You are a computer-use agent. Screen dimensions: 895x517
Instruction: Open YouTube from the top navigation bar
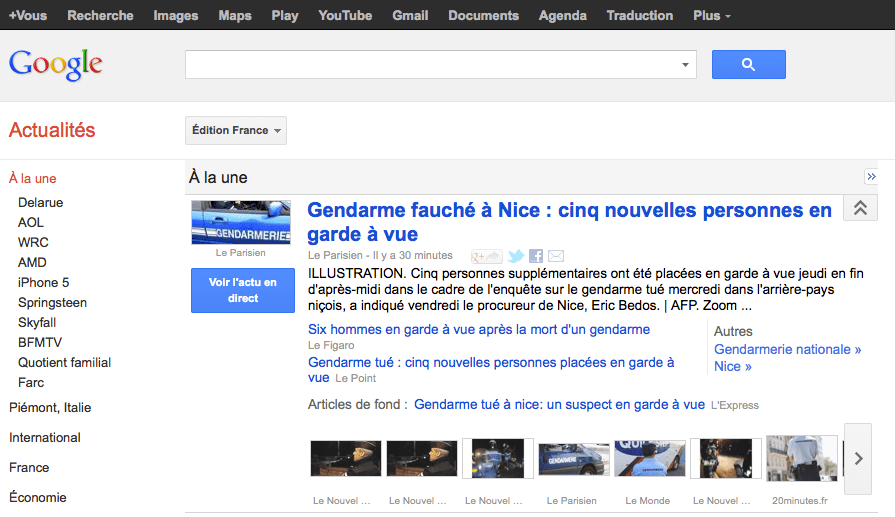(x=345, y=15)
